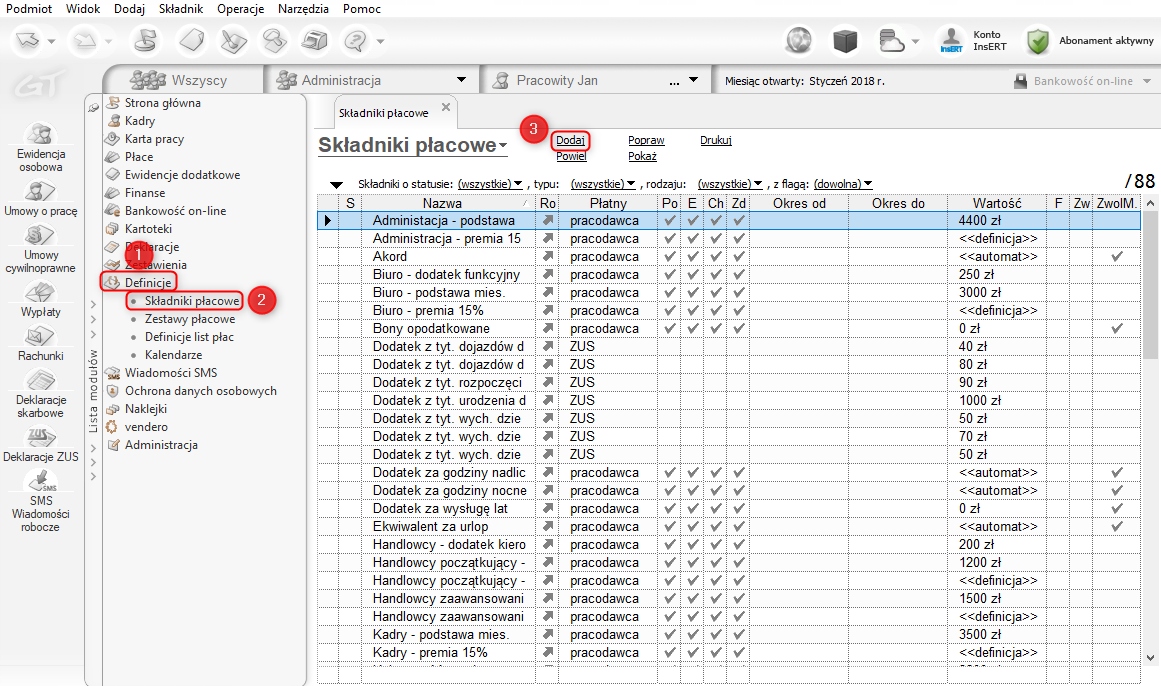Toggle ZwolM. checkmark for Bony opodatkowane row
Viewport: 1161px width, 686px height.
point(1117,329)
